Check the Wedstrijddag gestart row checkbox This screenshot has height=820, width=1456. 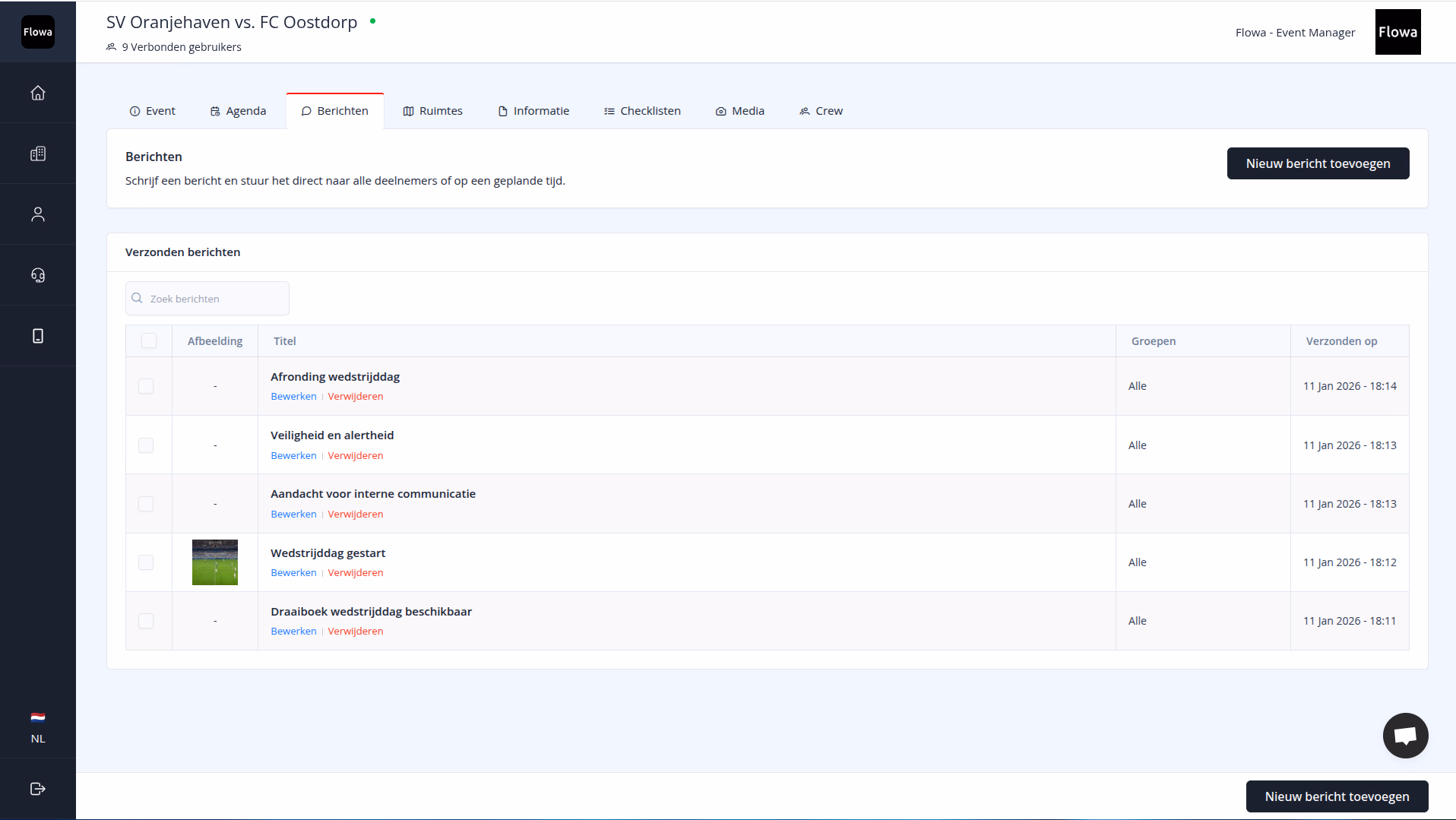(x=146, y=562)
